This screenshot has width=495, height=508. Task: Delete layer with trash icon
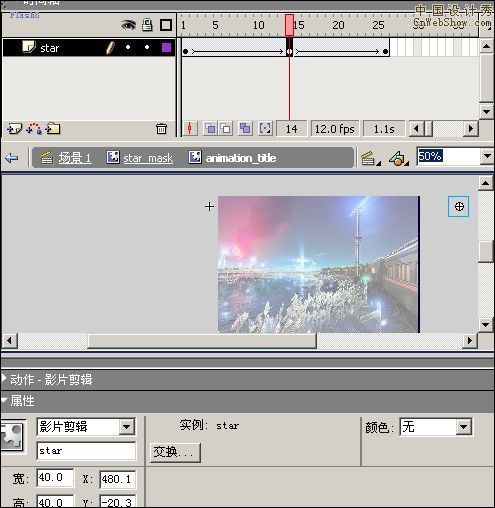click(161, 129)
